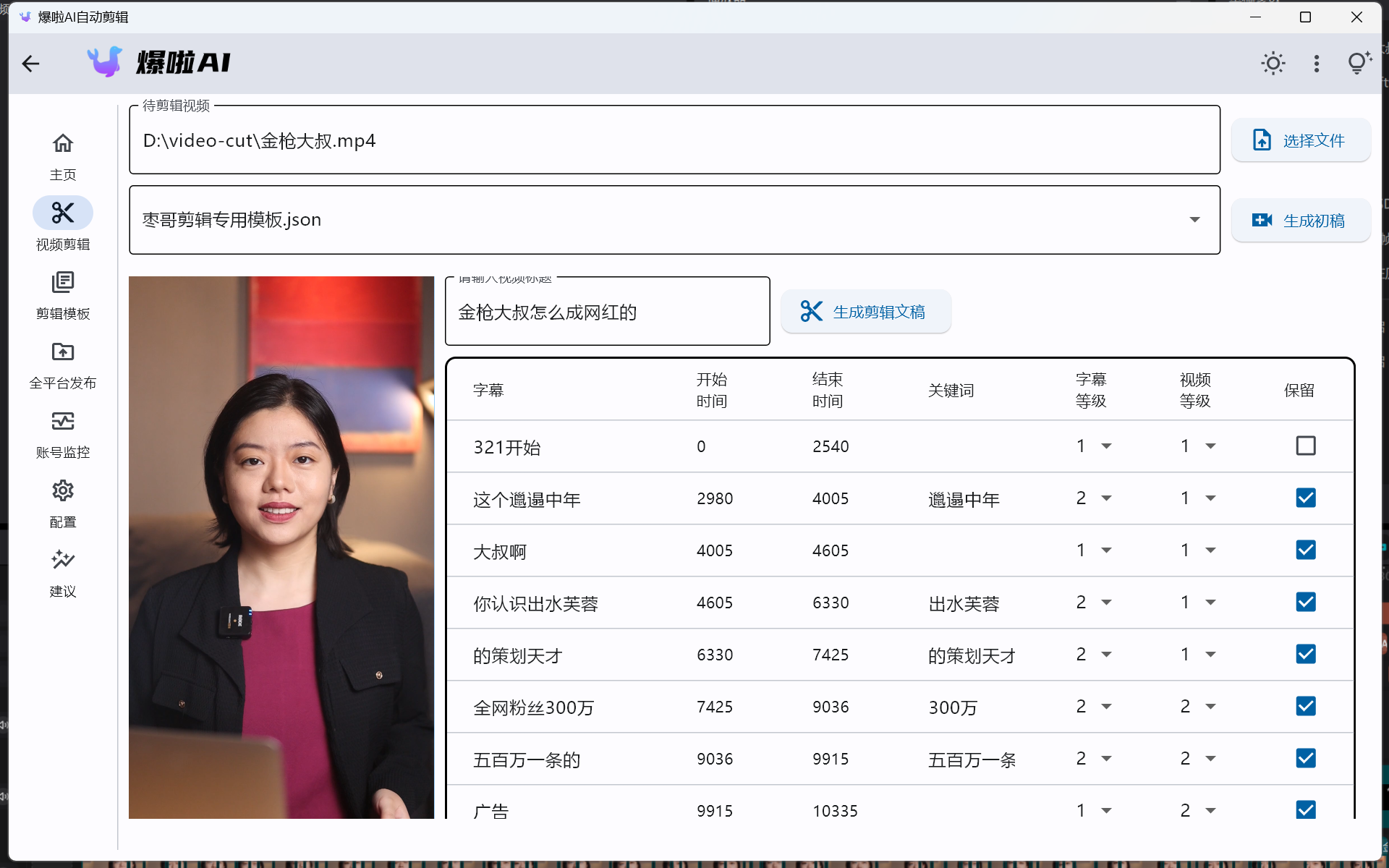Screen dimensions: 1389x868
Task: Uncheck 保留 for 全网粉丝300万
Action: 1306,706
